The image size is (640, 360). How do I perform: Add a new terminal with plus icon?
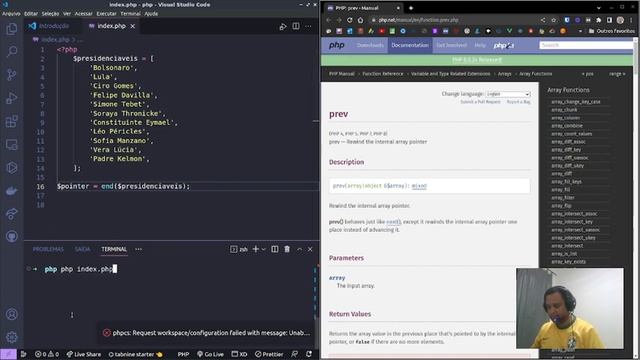point(256,249)
